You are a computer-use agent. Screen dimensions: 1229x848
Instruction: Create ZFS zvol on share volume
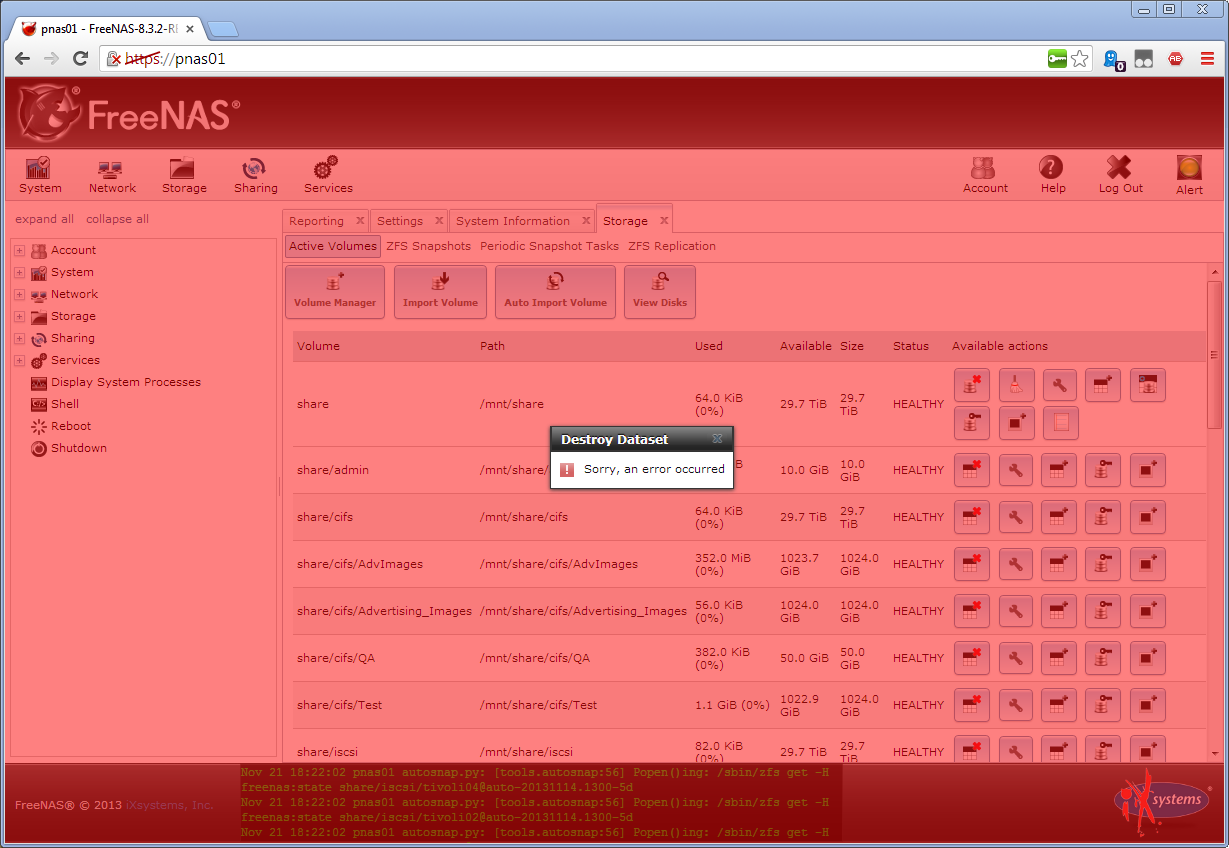(x=1147, y=385)
